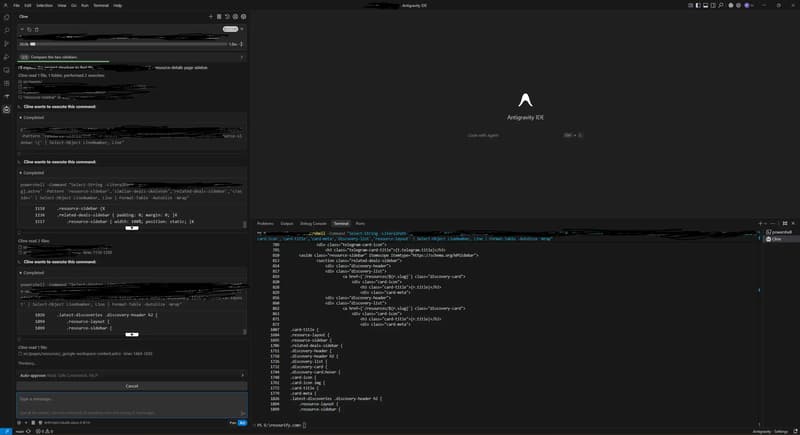Screen dimensions: 800x435
Task: Click the remote connection button in status bar
Action: (6, 431)
